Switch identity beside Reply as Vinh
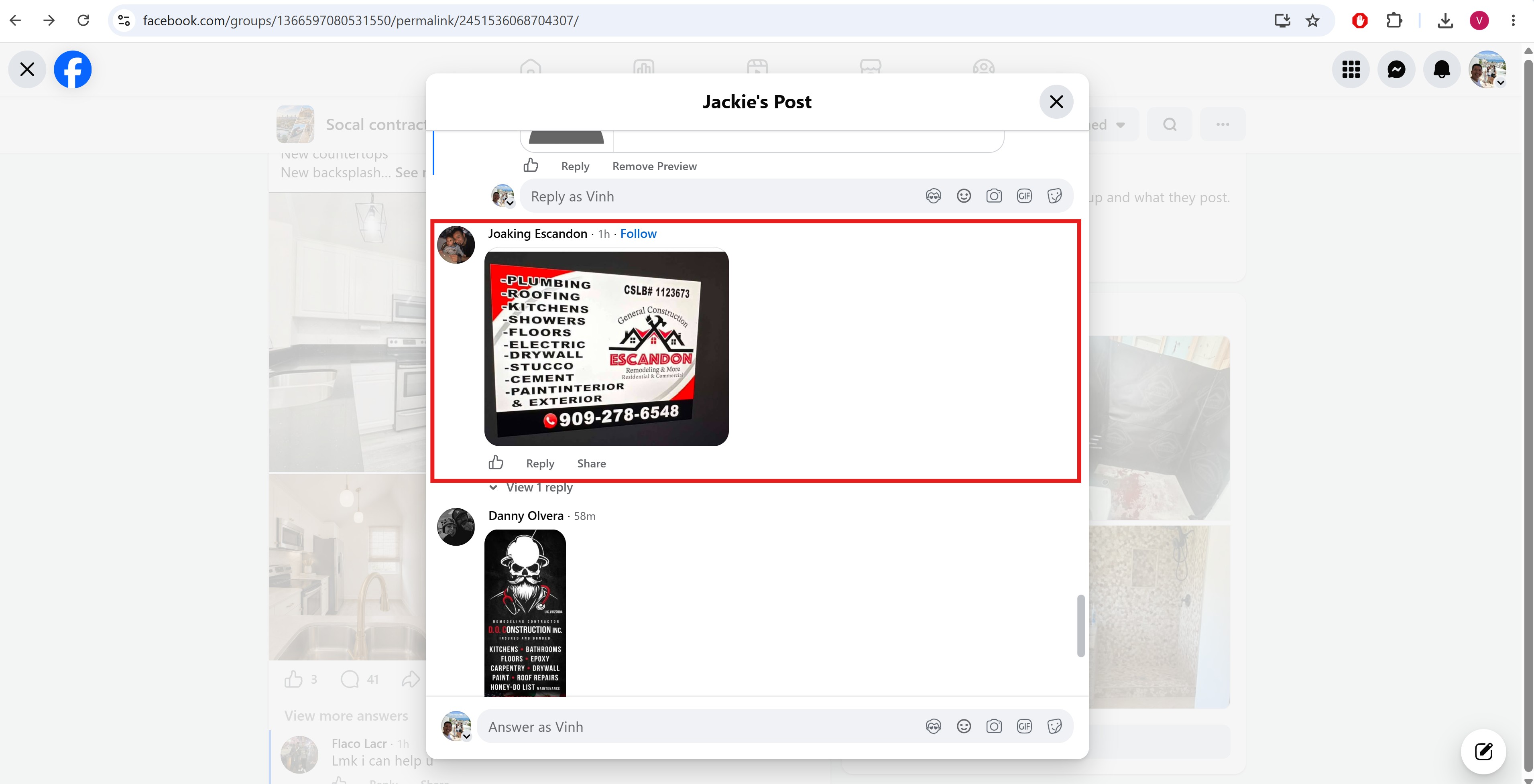The image size is (1534, 784). coord(503,196)
